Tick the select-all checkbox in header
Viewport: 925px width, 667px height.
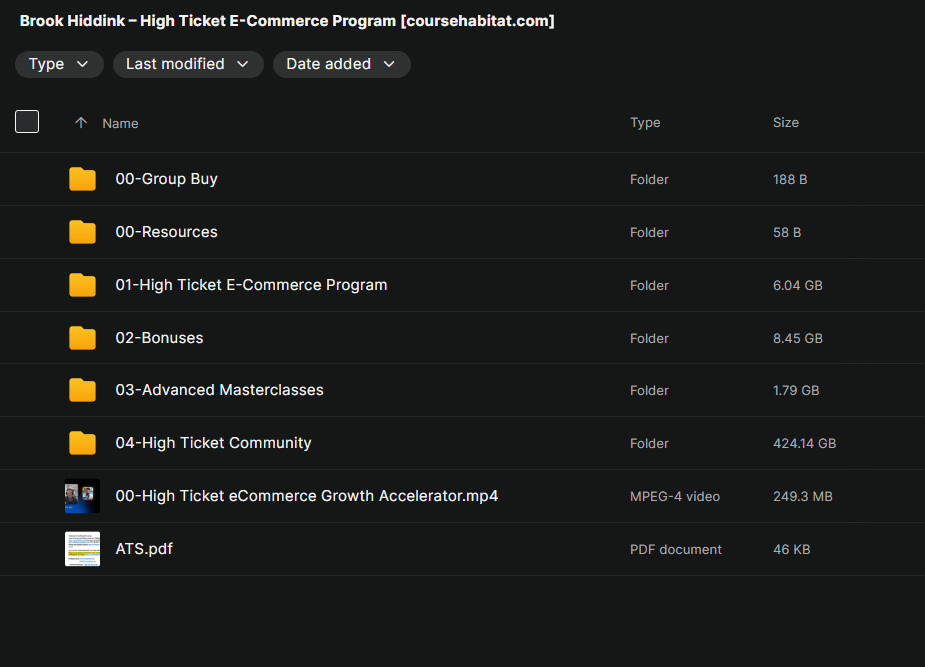coord(27,121)
